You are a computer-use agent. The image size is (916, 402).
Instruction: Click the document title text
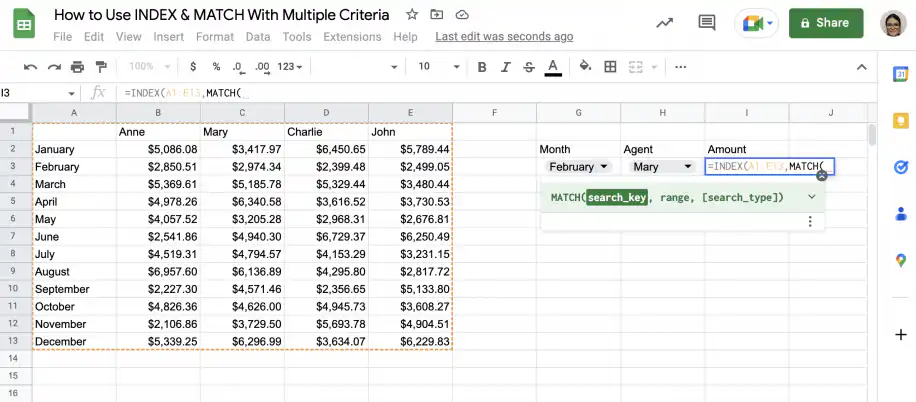221,15
